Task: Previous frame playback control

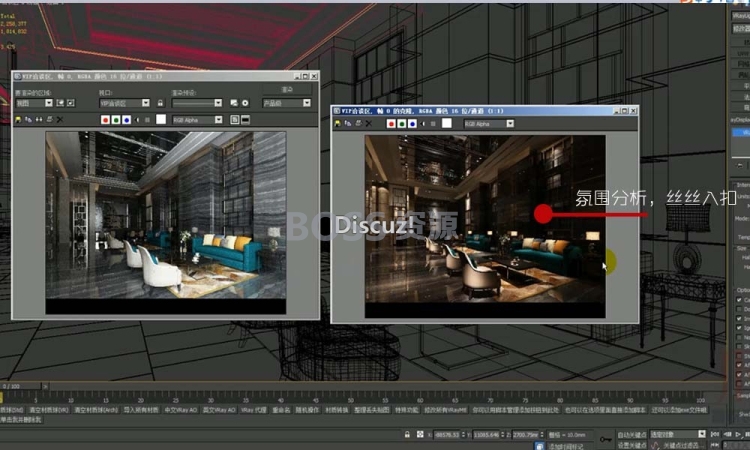Action: pos(728,434)
